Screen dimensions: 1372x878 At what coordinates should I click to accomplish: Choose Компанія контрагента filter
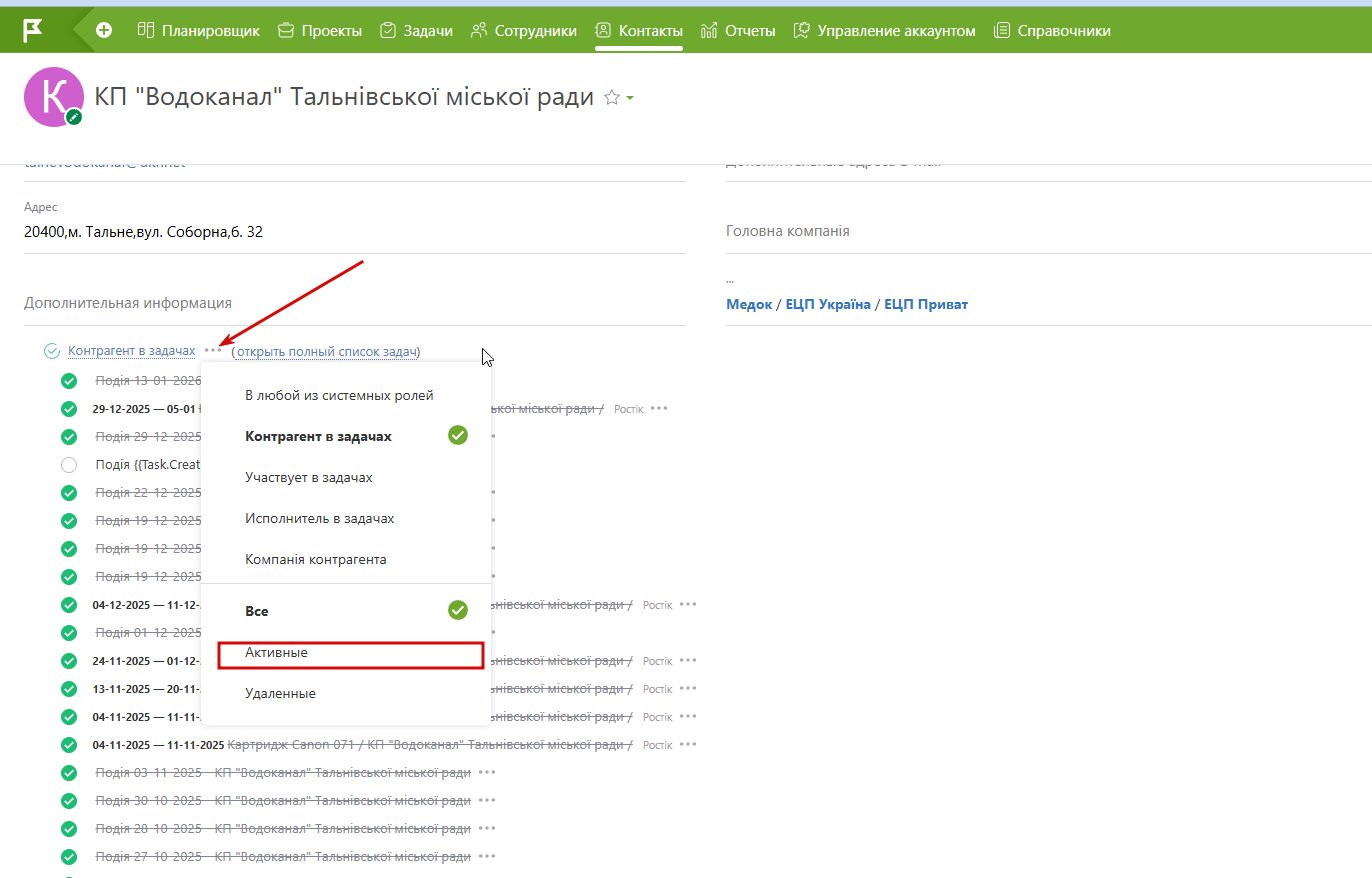[x=346, y=559]
